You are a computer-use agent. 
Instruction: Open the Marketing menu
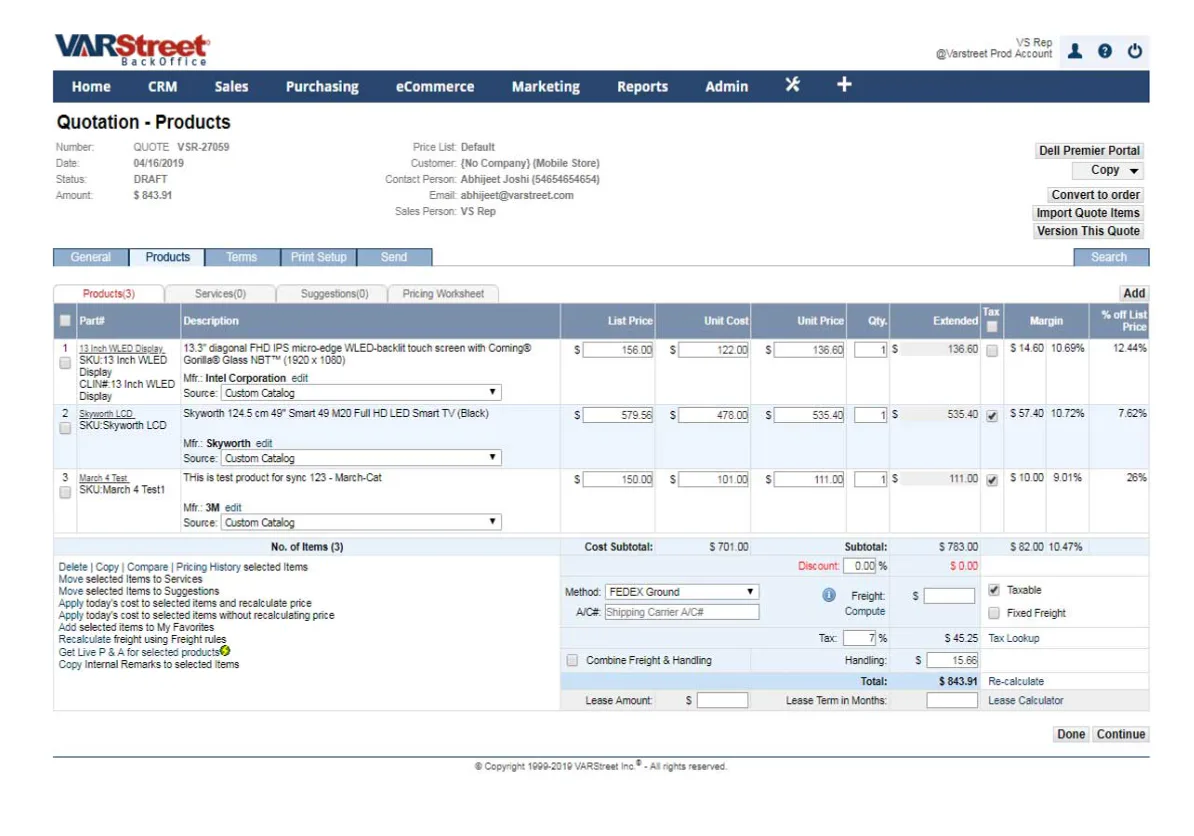tap(545, 87)
